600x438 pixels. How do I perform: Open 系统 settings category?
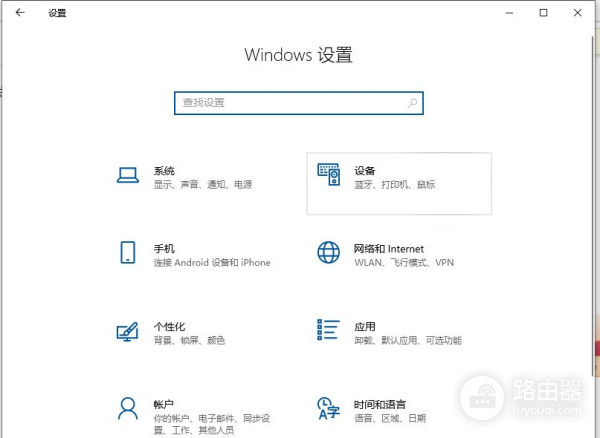click(164, 171)
